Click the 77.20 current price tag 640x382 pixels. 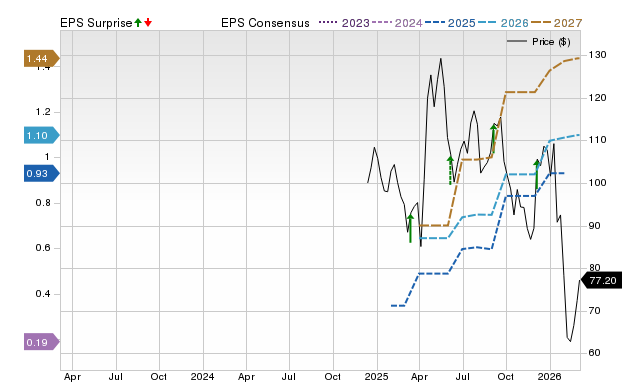coord(601,280)
